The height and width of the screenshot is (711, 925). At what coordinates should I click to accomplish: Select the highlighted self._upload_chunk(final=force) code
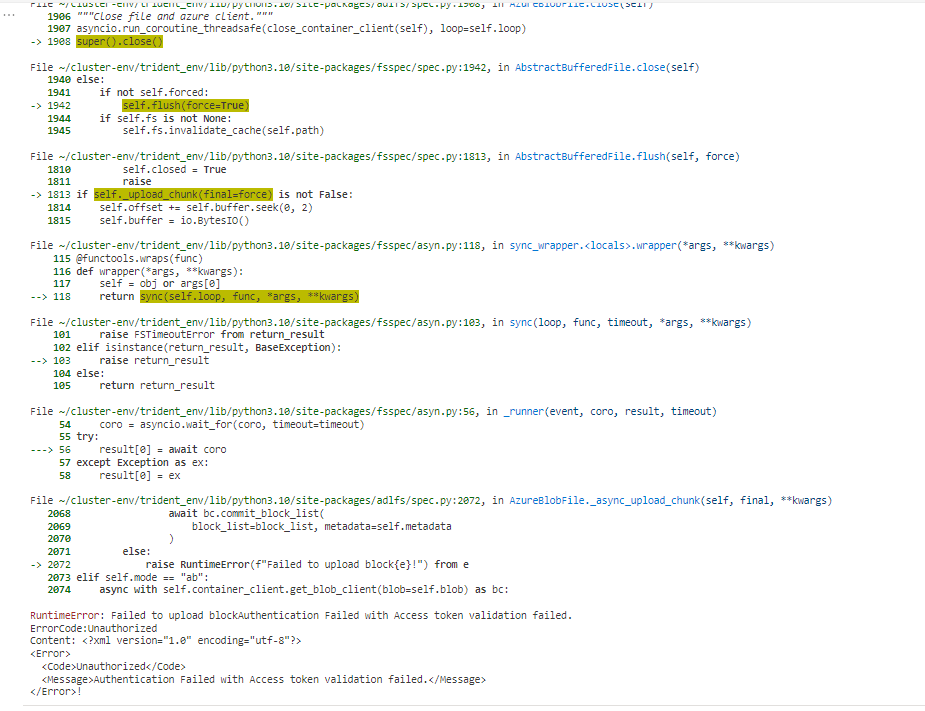point(183,193)
